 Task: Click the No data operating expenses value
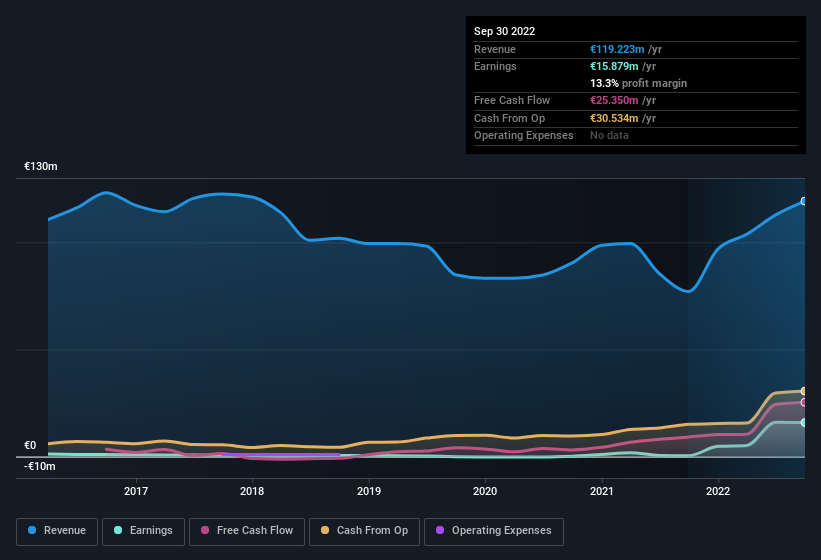609,136
